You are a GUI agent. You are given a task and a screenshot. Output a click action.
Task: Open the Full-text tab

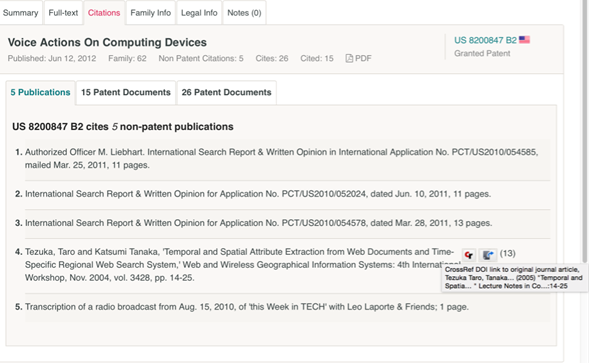click(63, 13)
